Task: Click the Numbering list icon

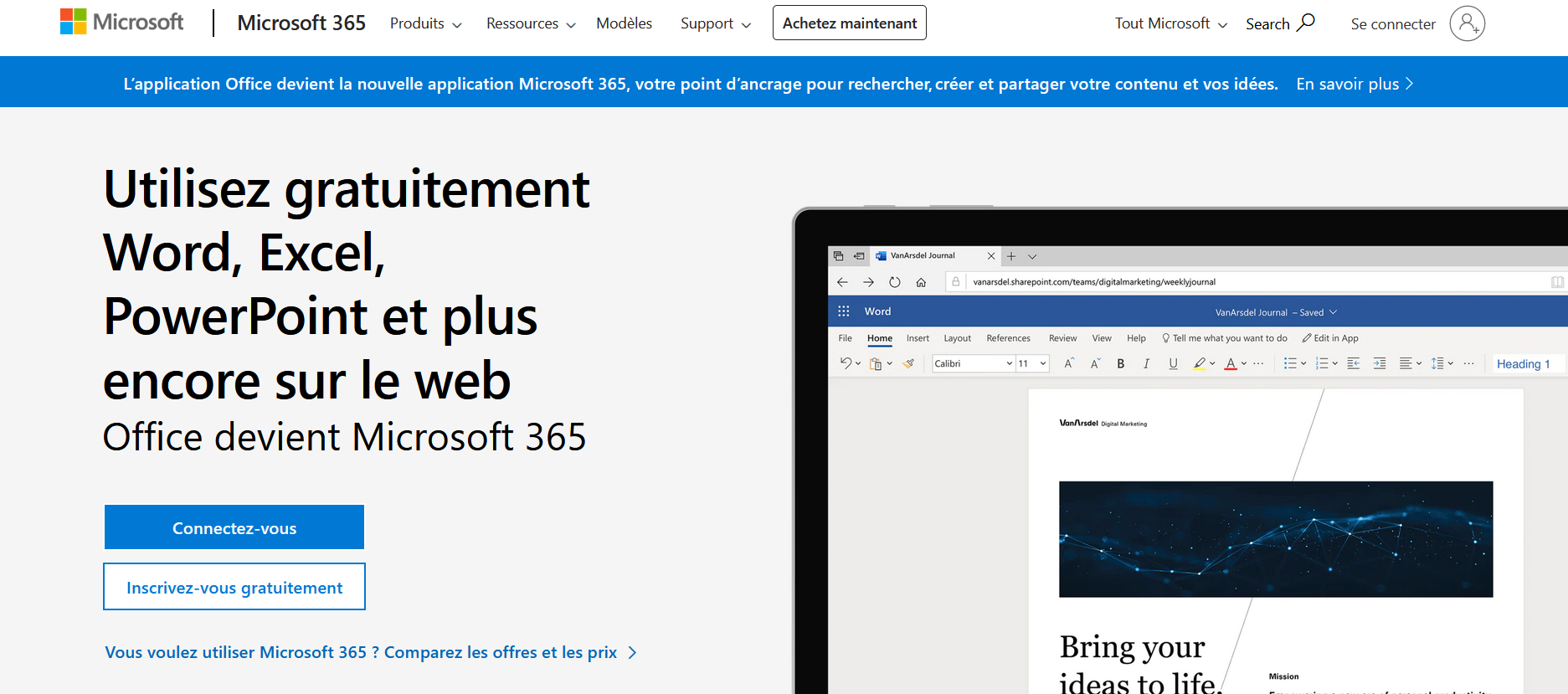Action: (1322, 363)
